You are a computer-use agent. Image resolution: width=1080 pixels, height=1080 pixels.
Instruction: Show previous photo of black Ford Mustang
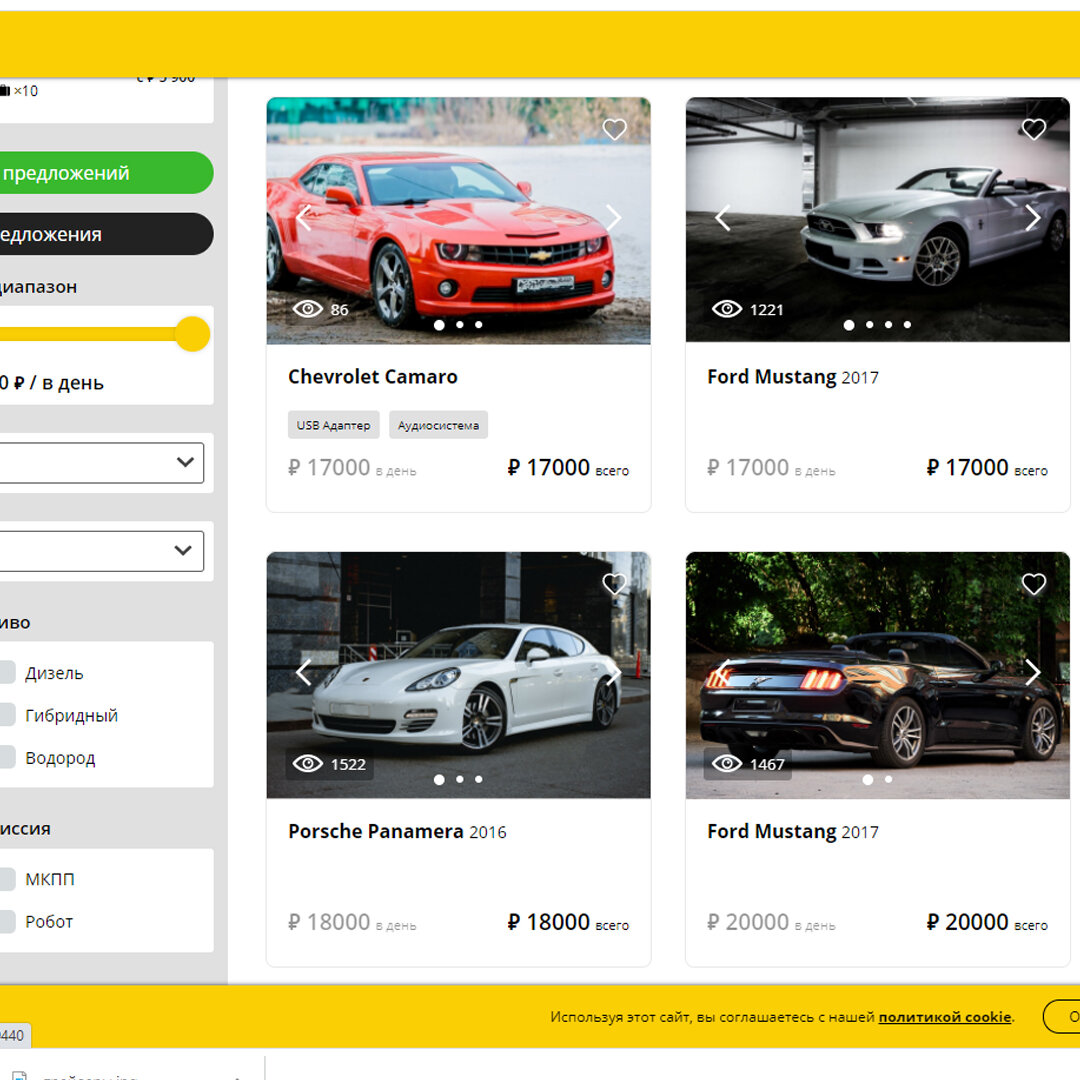[722, 672]
